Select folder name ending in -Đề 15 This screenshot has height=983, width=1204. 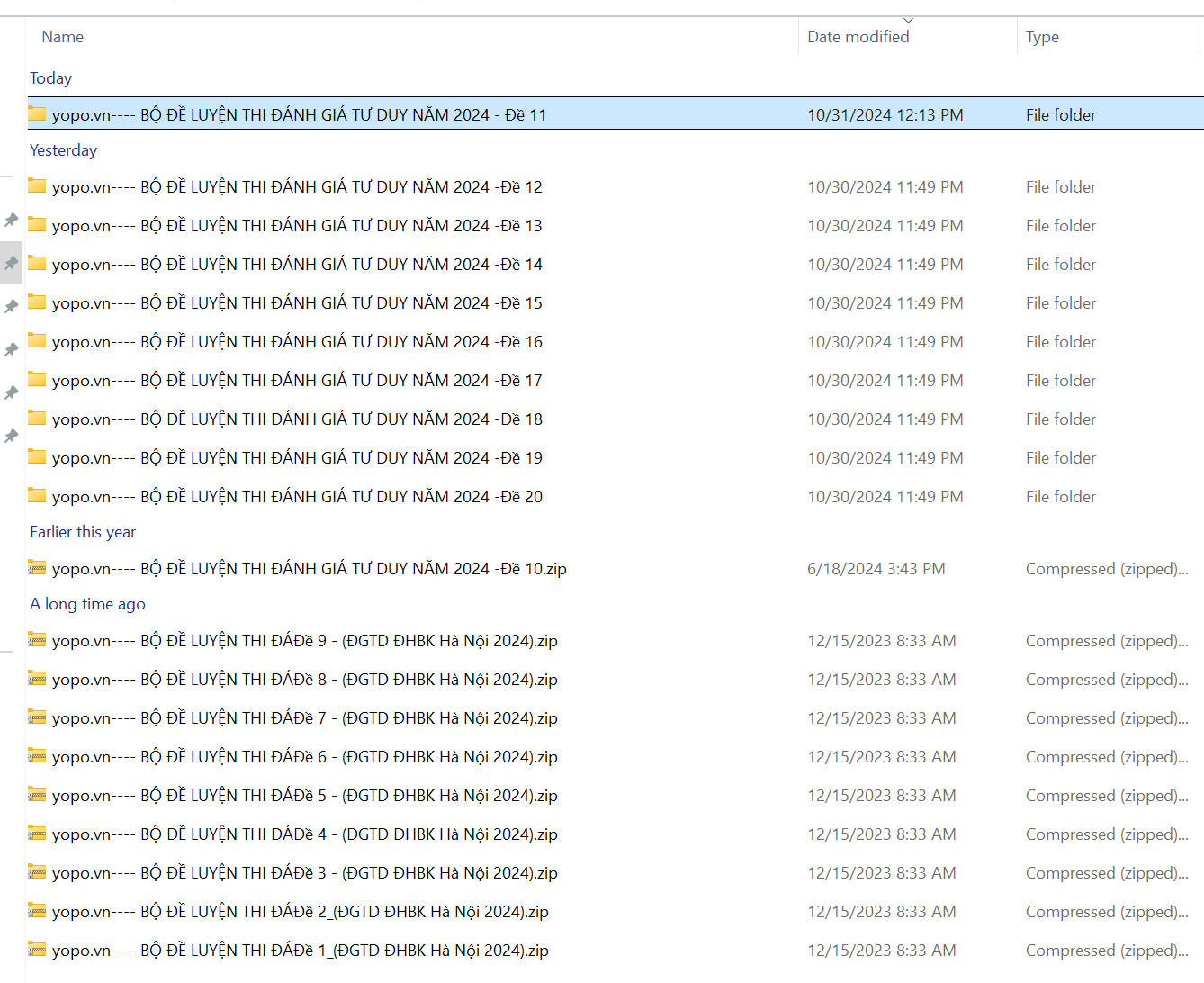pos(297,302)
